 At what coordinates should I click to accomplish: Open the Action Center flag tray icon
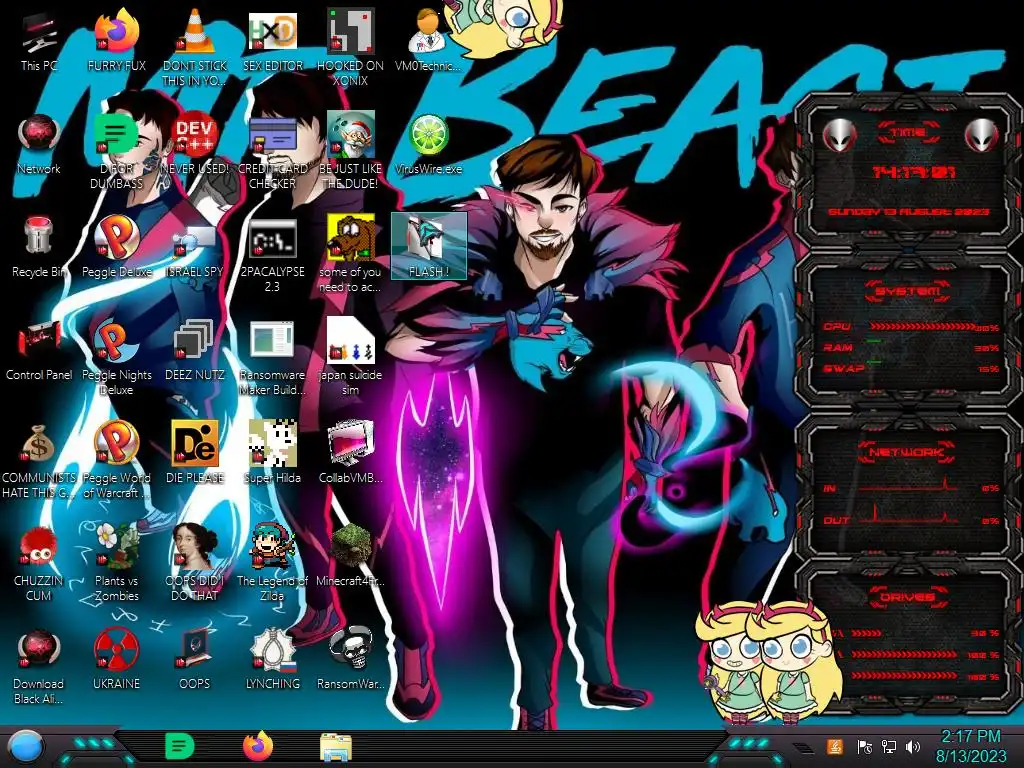864,746
